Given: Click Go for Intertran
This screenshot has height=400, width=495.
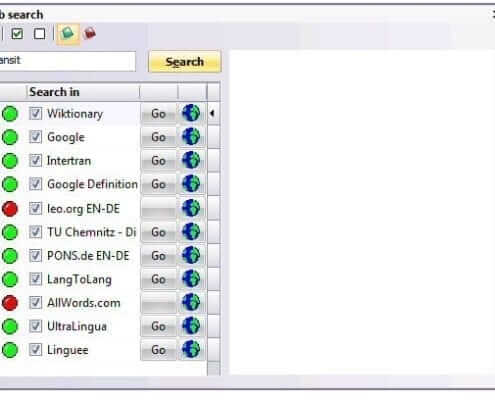Looking at the screenshot, I should pos(158,161).
